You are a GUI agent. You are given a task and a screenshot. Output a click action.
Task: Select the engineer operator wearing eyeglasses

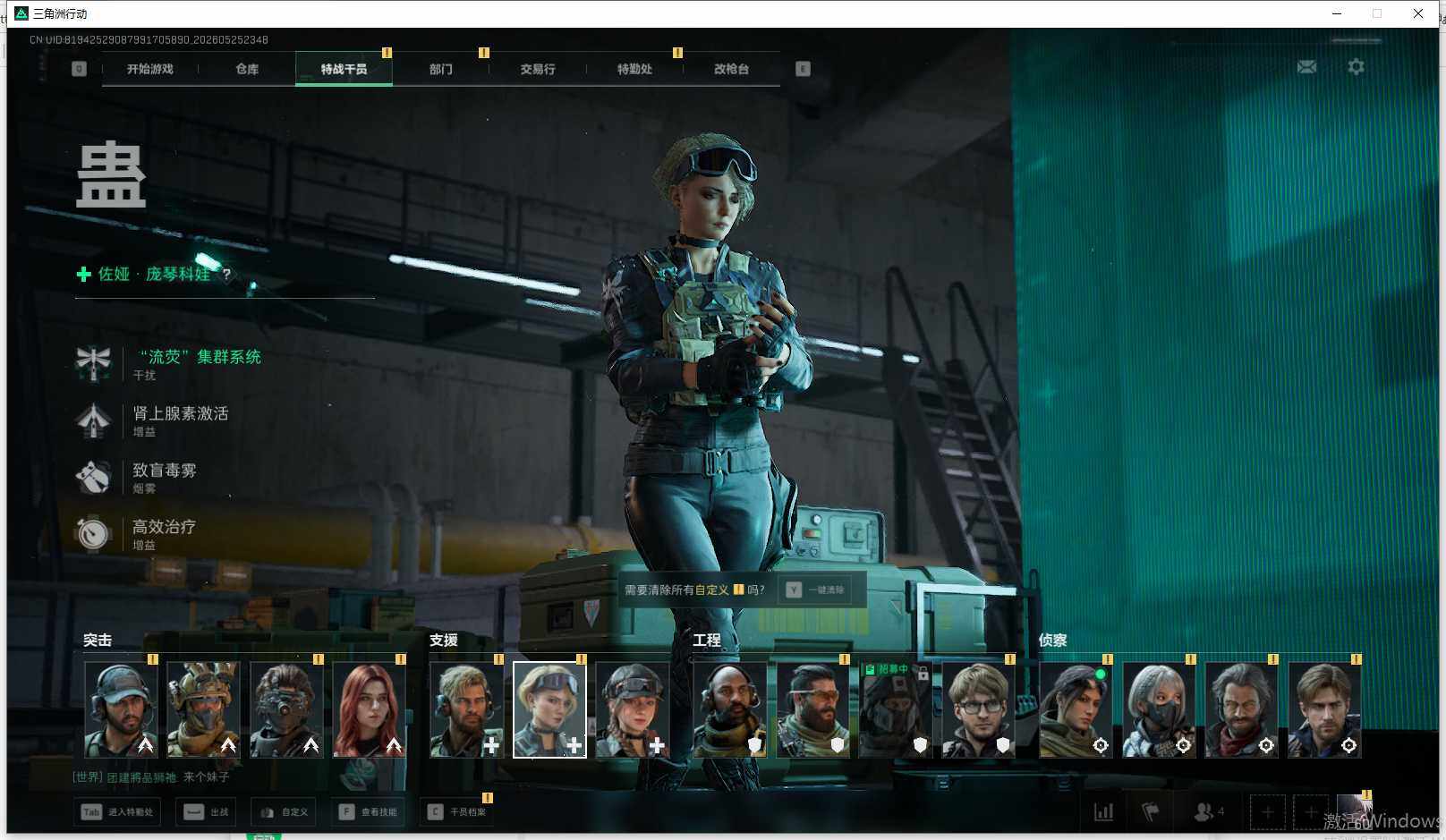(x=978, y=710)
